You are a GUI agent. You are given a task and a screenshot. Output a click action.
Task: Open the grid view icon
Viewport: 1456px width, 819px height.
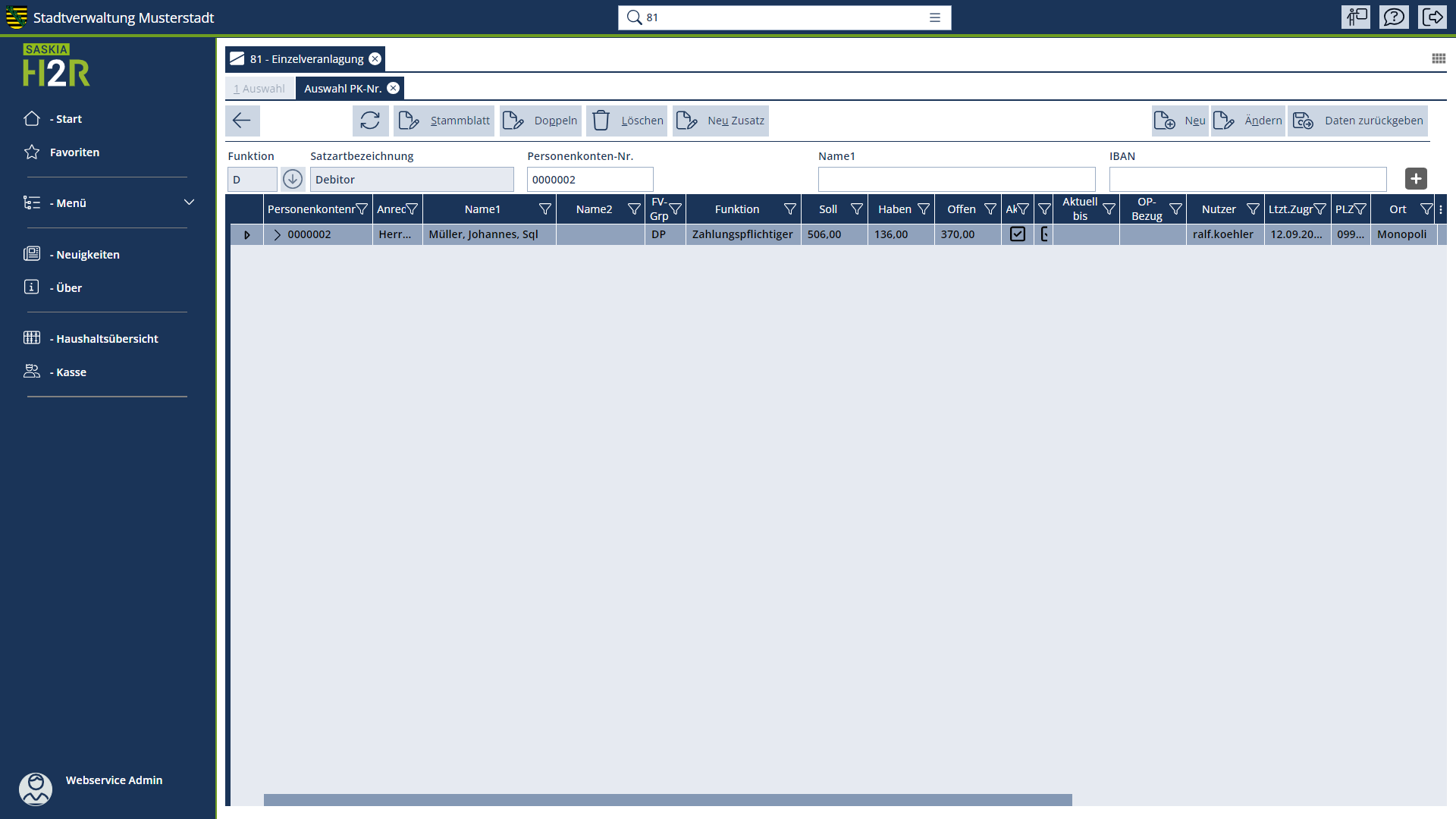pos(1438,58)
